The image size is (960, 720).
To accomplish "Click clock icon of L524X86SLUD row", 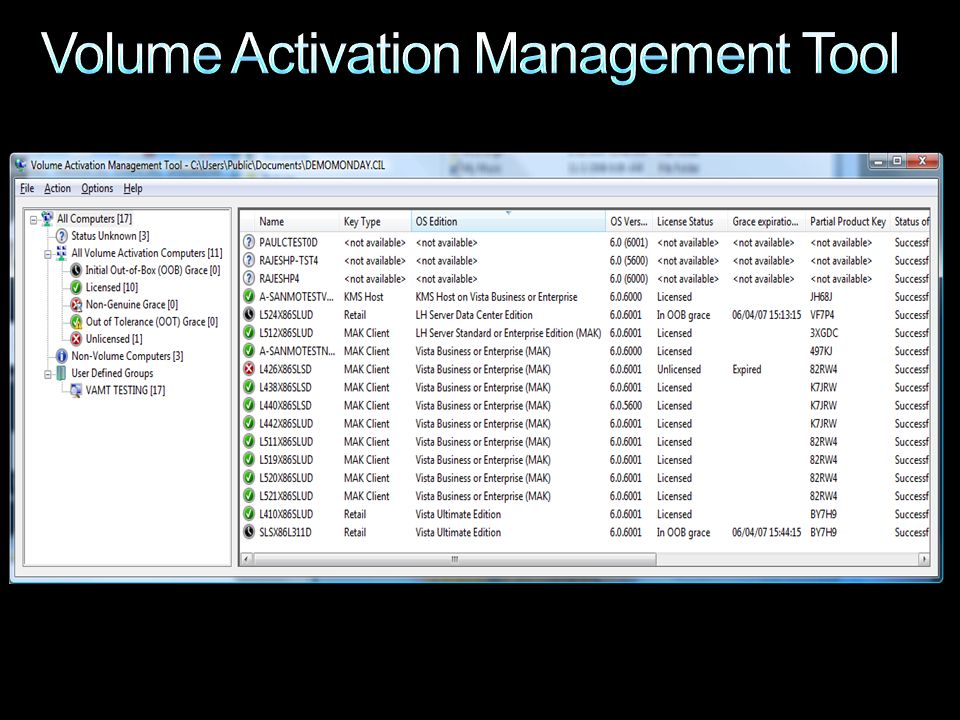I will 249,315.
